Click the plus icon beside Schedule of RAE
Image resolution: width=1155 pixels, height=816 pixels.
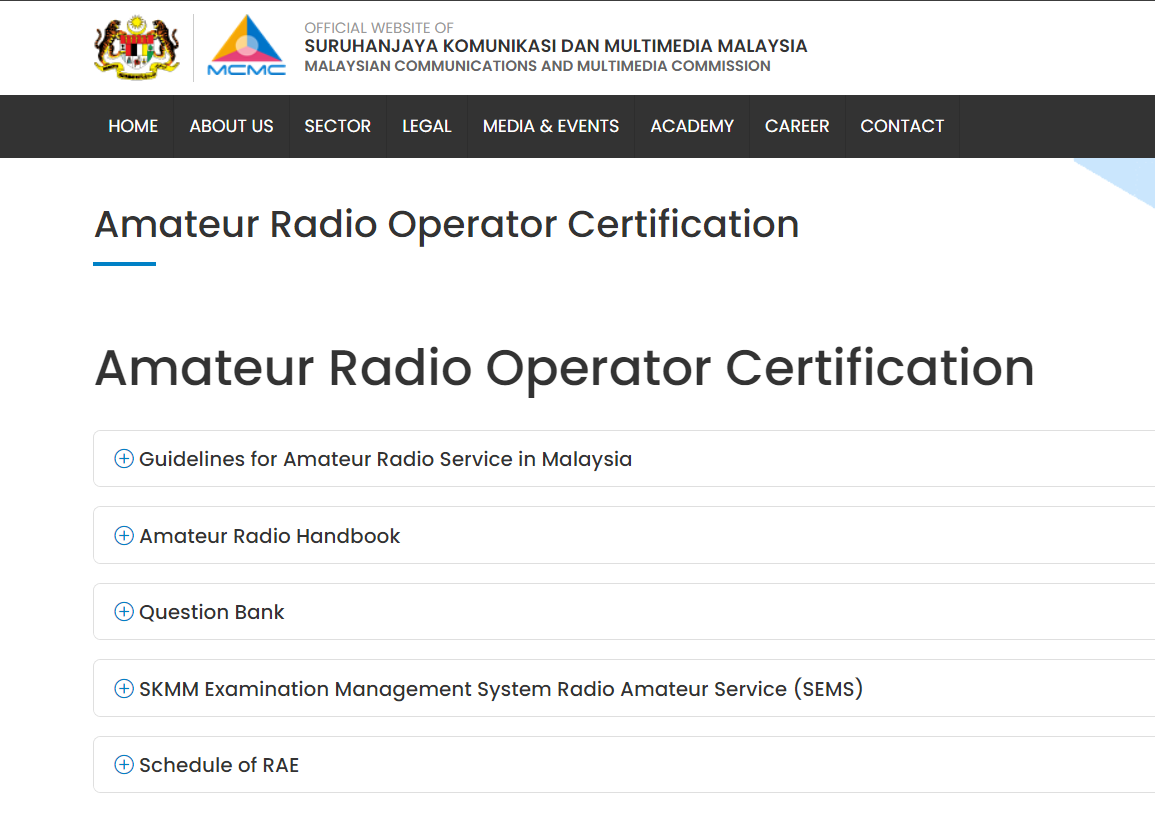[124, 764]
